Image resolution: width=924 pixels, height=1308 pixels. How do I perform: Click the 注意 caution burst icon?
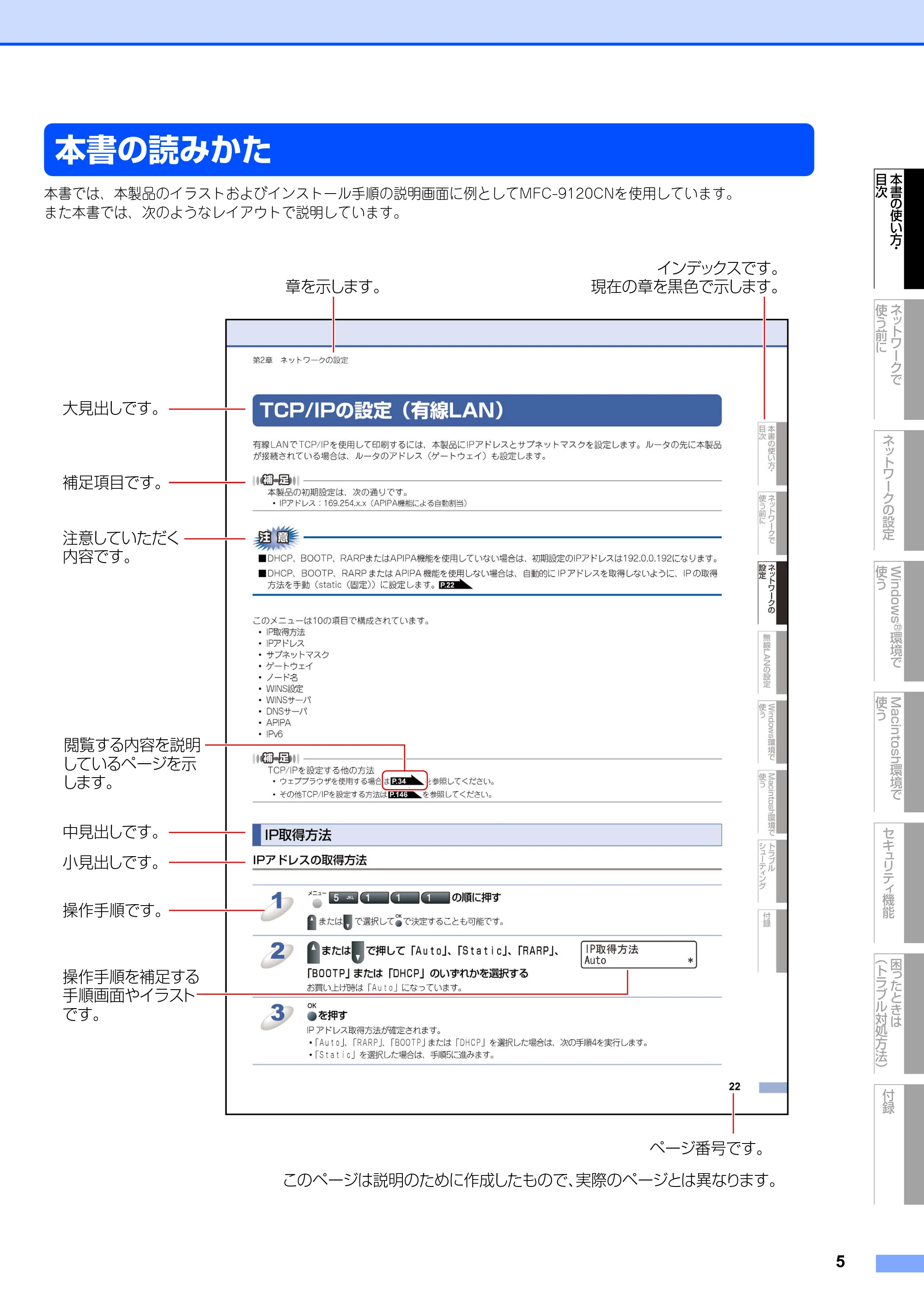[276, 537]
